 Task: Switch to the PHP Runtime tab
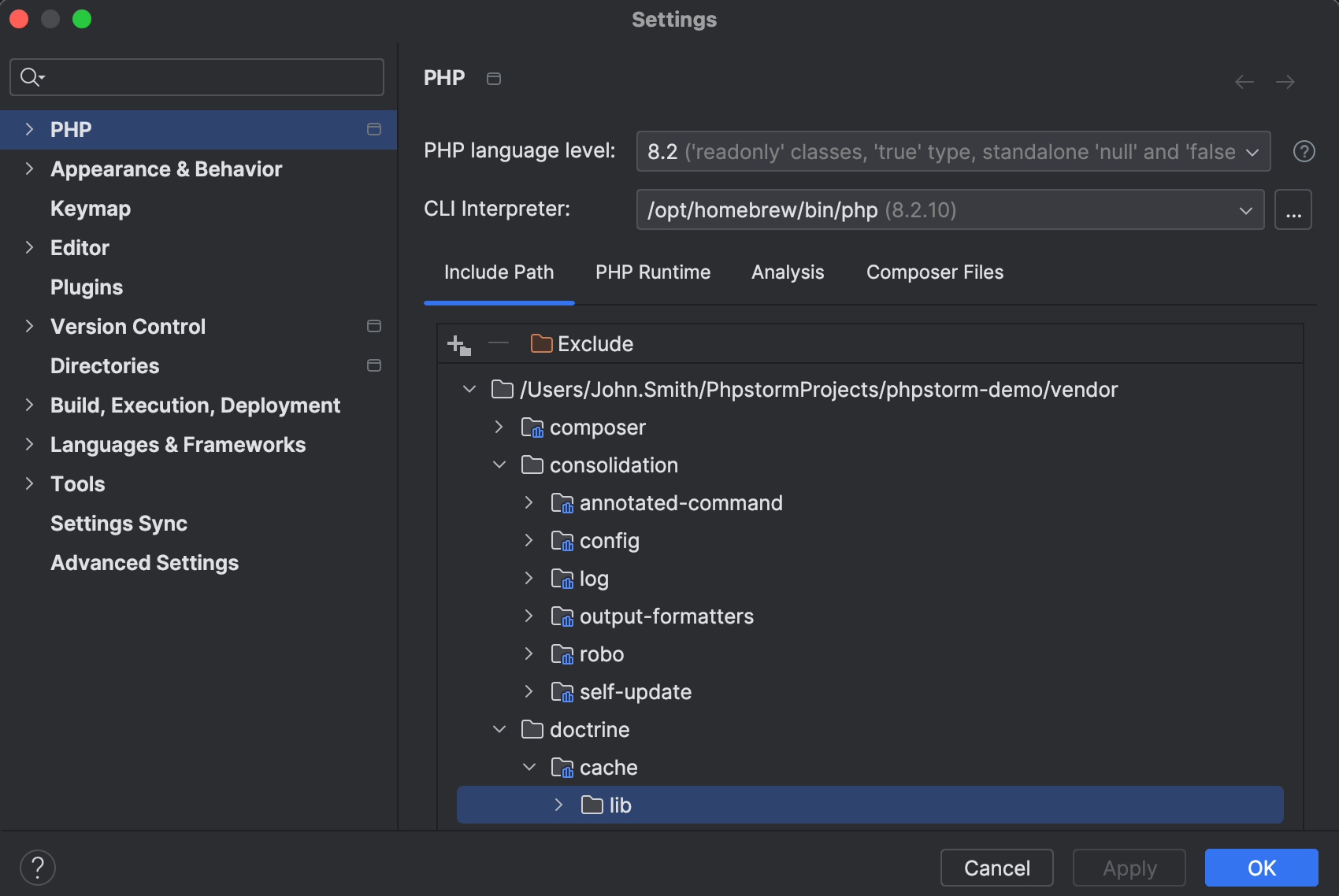click(x=652, y=272)
